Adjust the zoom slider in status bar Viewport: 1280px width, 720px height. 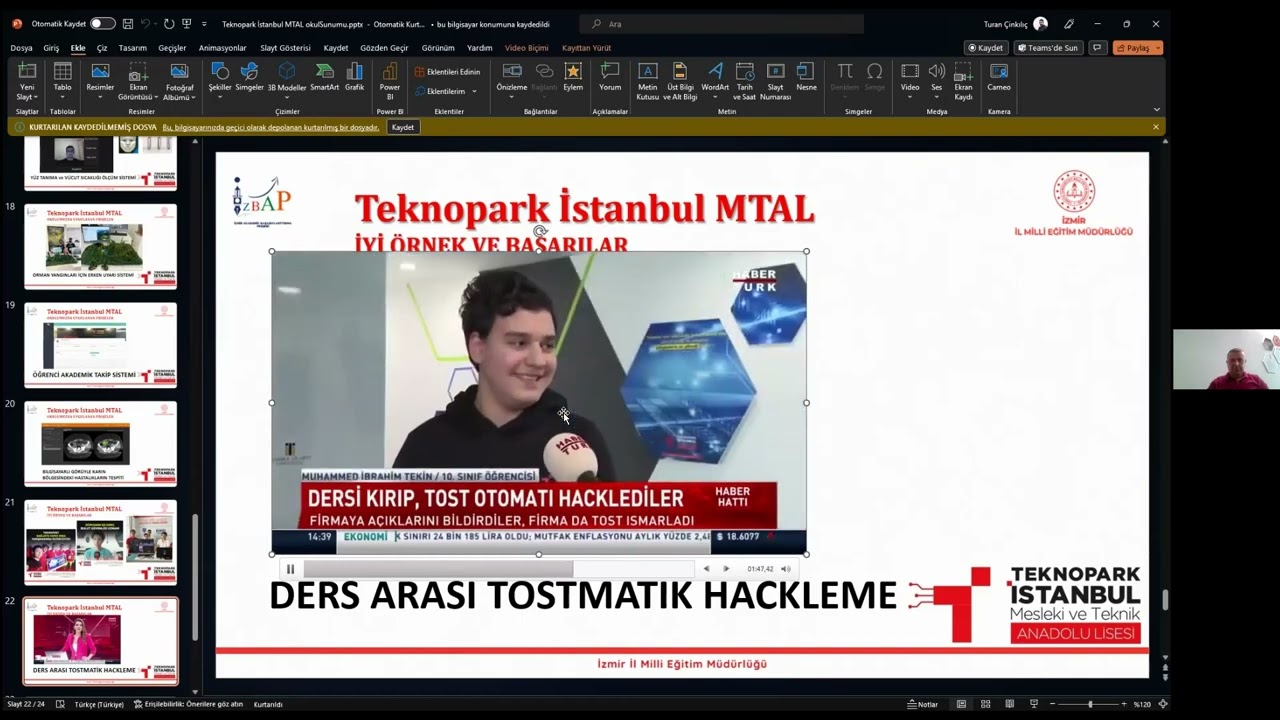tap(1090, 704)
